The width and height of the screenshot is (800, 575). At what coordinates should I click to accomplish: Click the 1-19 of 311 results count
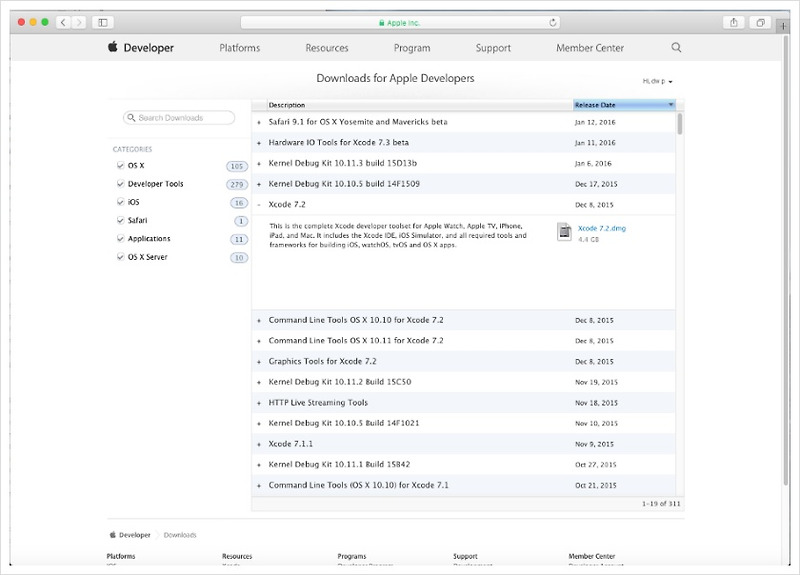[x=661, y=504]
